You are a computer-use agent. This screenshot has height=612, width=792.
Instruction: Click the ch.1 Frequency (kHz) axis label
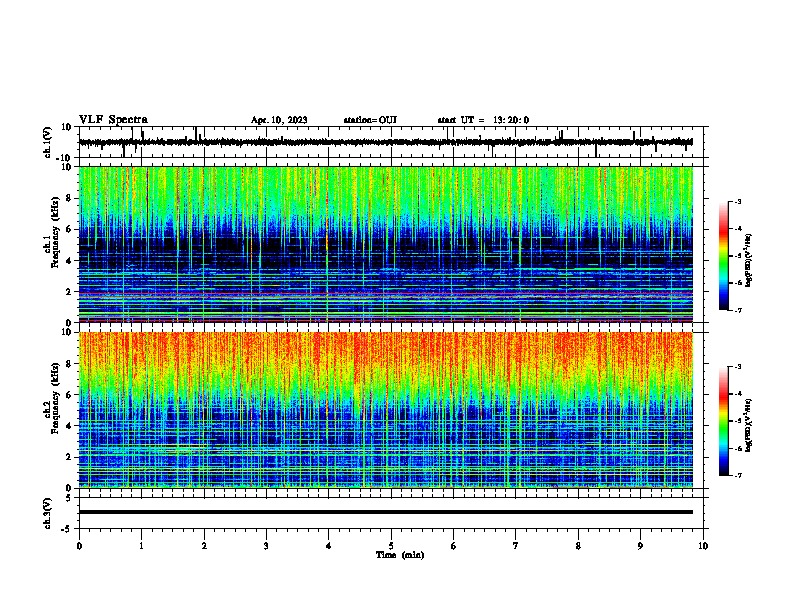point(51,232)
